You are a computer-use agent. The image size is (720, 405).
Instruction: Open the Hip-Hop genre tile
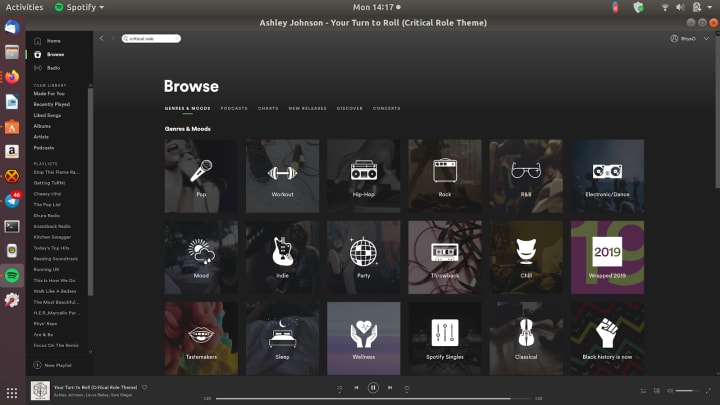364,176
